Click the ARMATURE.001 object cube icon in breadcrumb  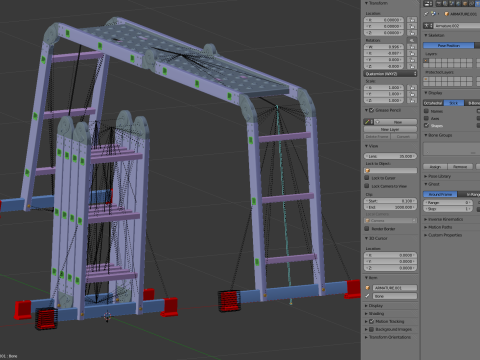pos(447,14)
